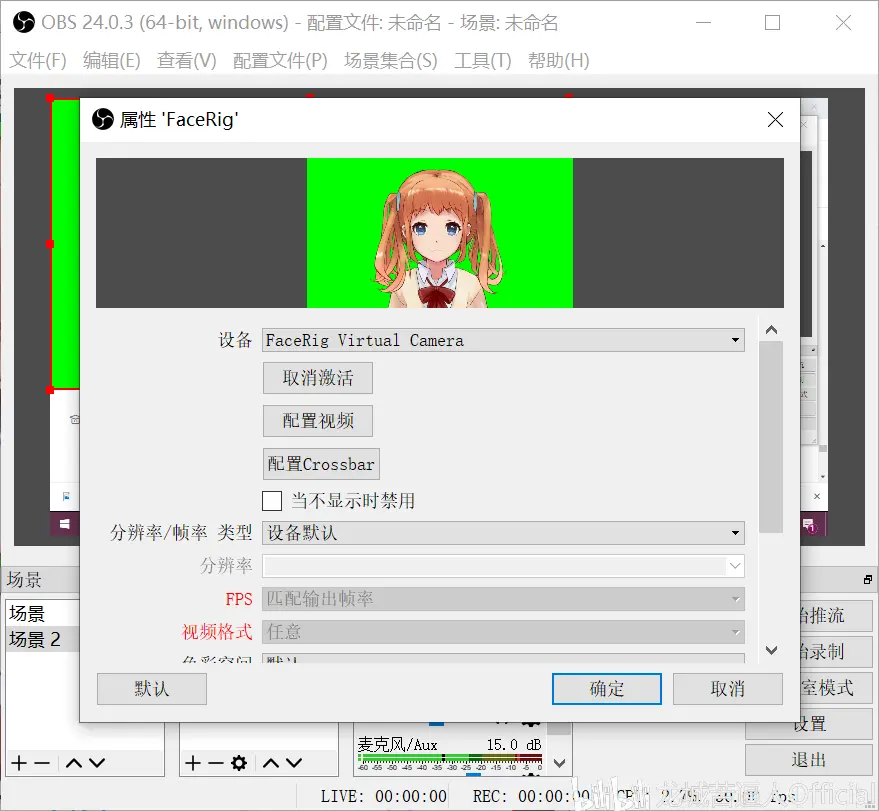
Task: Confirm with the 确定 button
Action: (x=607, y=689)
